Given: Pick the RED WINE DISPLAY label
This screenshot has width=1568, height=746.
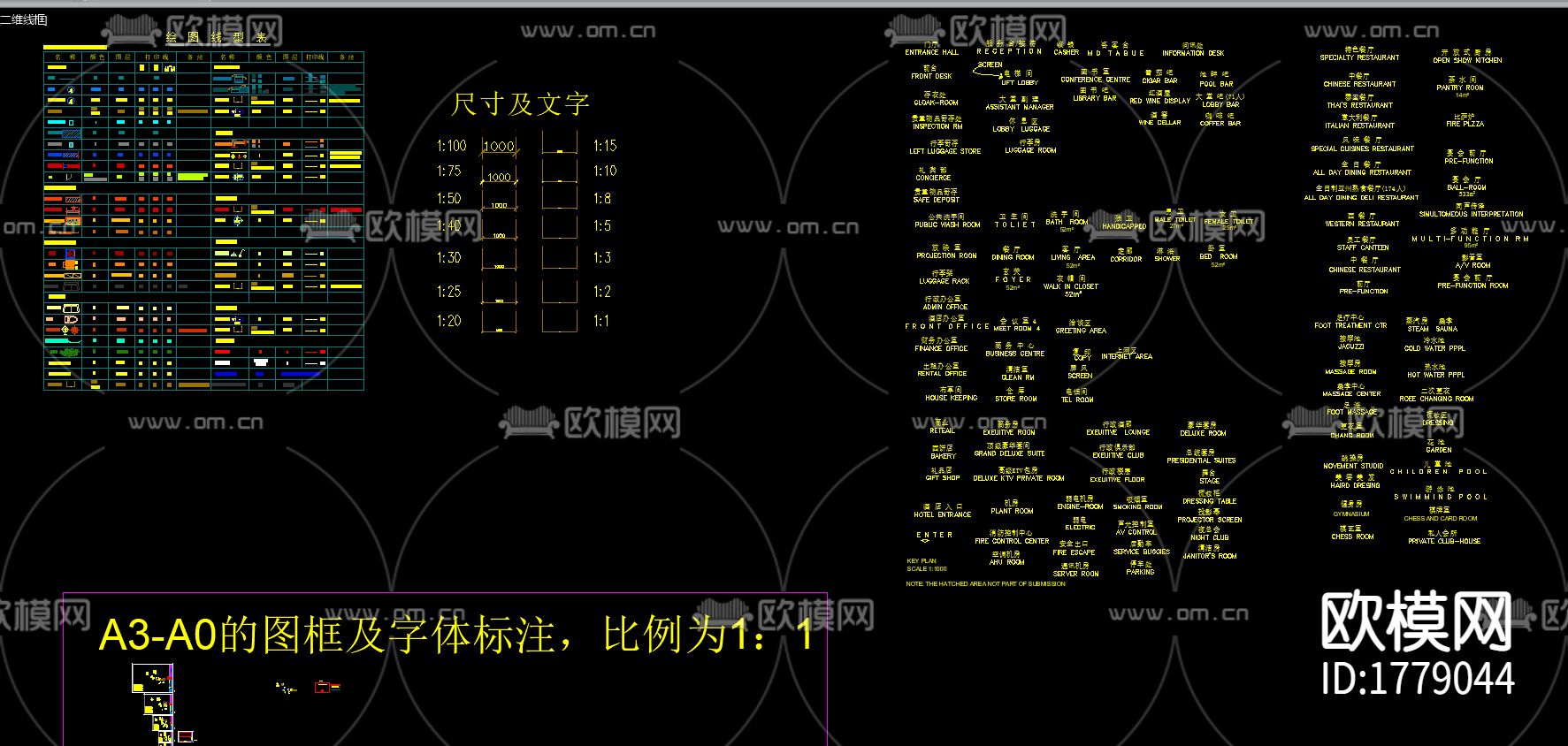Looking at the screenshot, I should tap(1160, 101).
